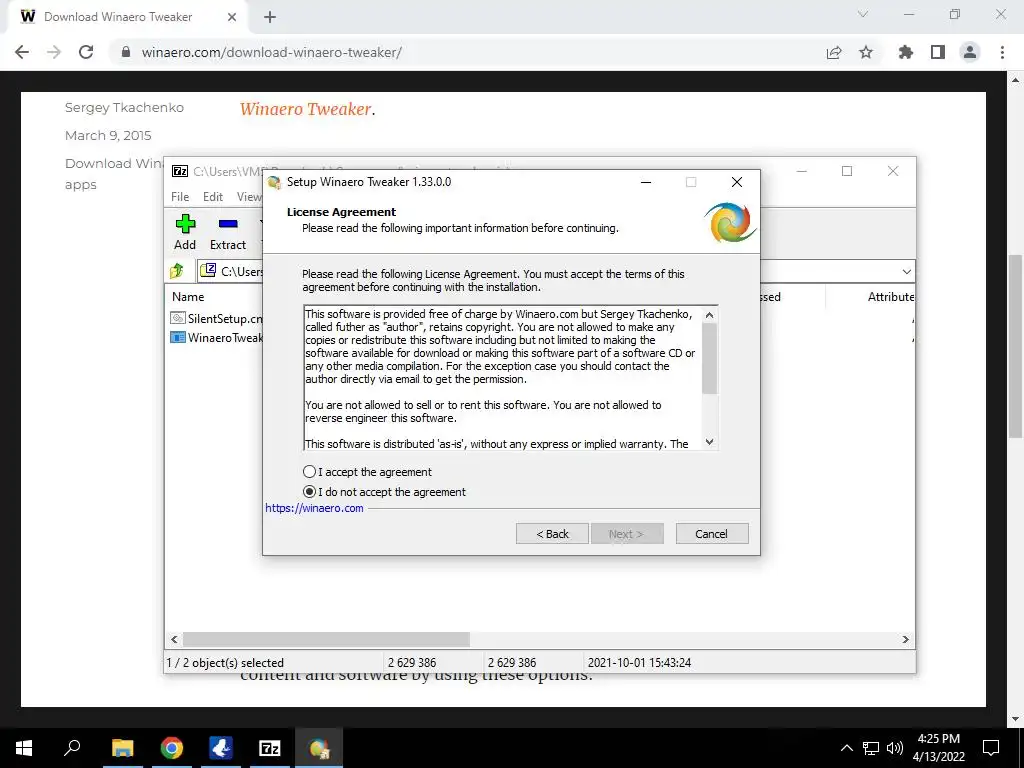Expand the 7-Zip address path dropdown
This screenshot has width=1024, height=768.
906,271
